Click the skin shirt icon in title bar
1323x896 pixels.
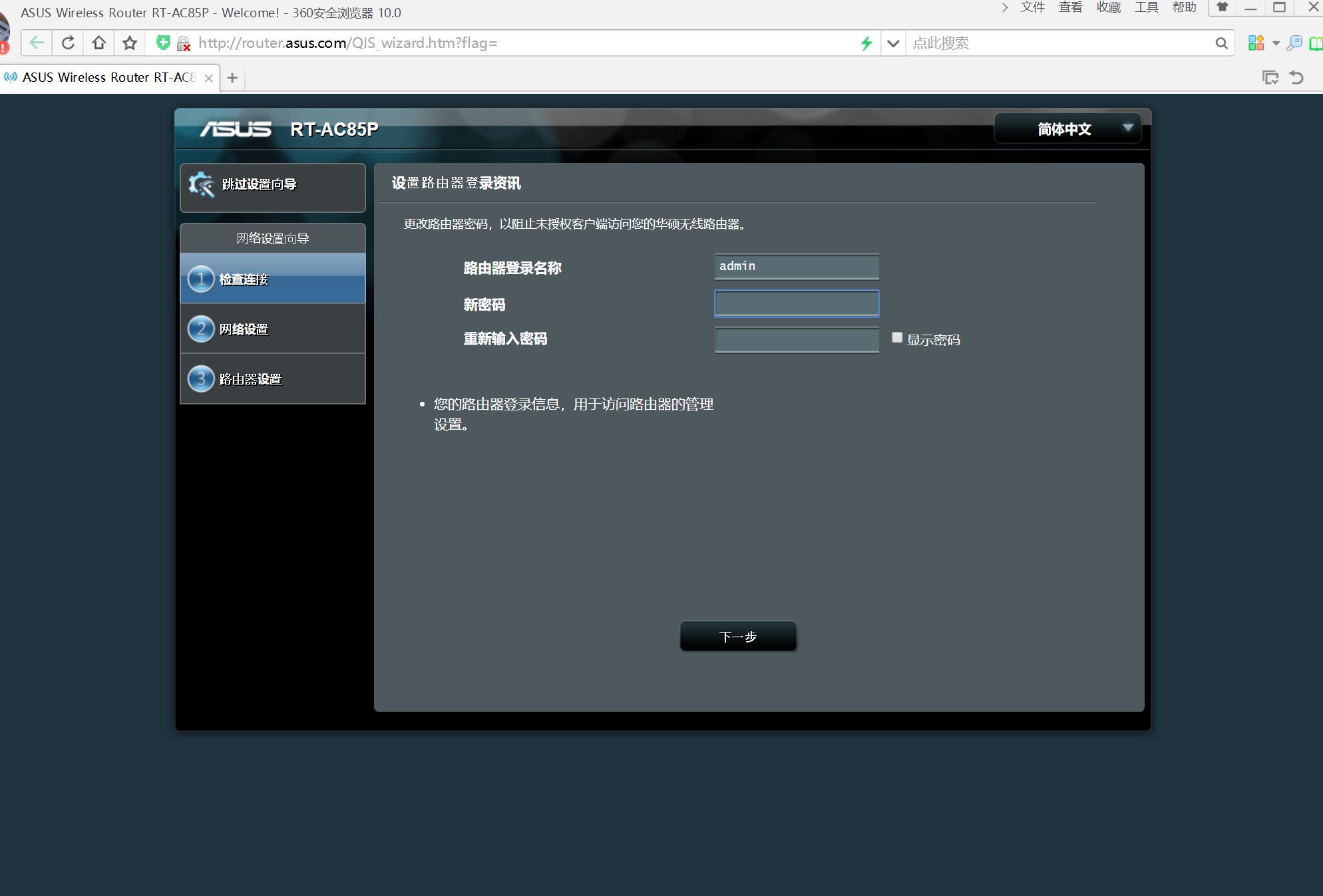point(1222,7)
